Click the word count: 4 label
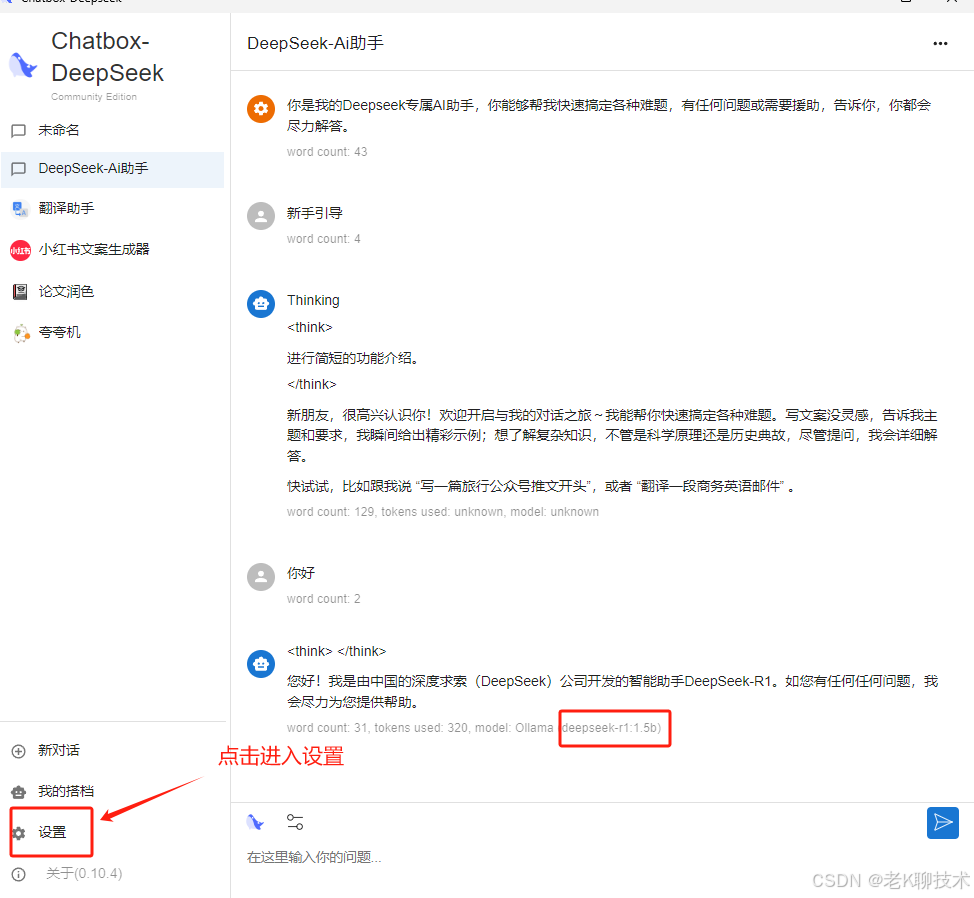The width and height of the screenshot is (974, 898). point(323,239)
